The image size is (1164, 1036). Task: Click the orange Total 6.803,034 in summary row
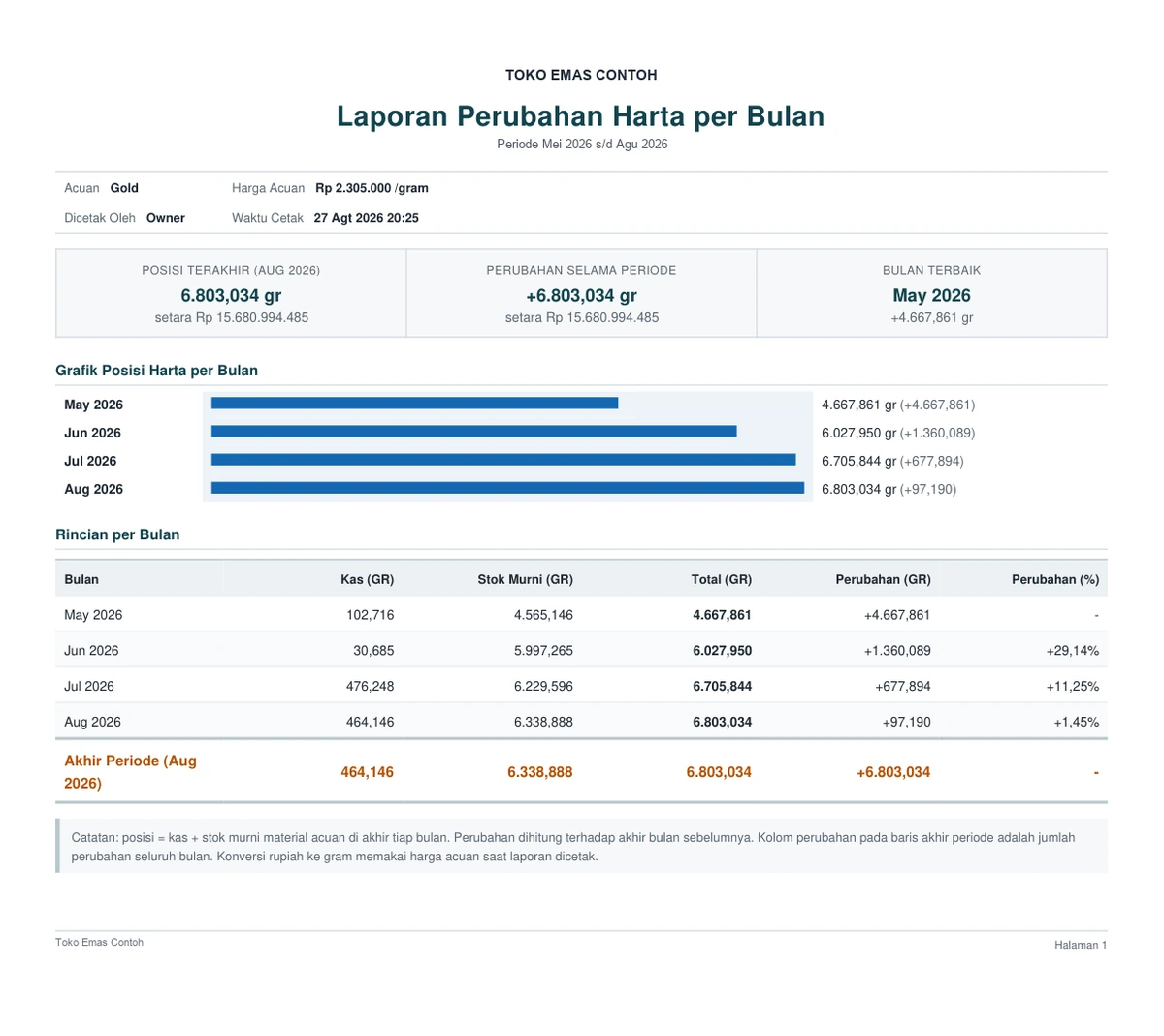pos(719,772)
